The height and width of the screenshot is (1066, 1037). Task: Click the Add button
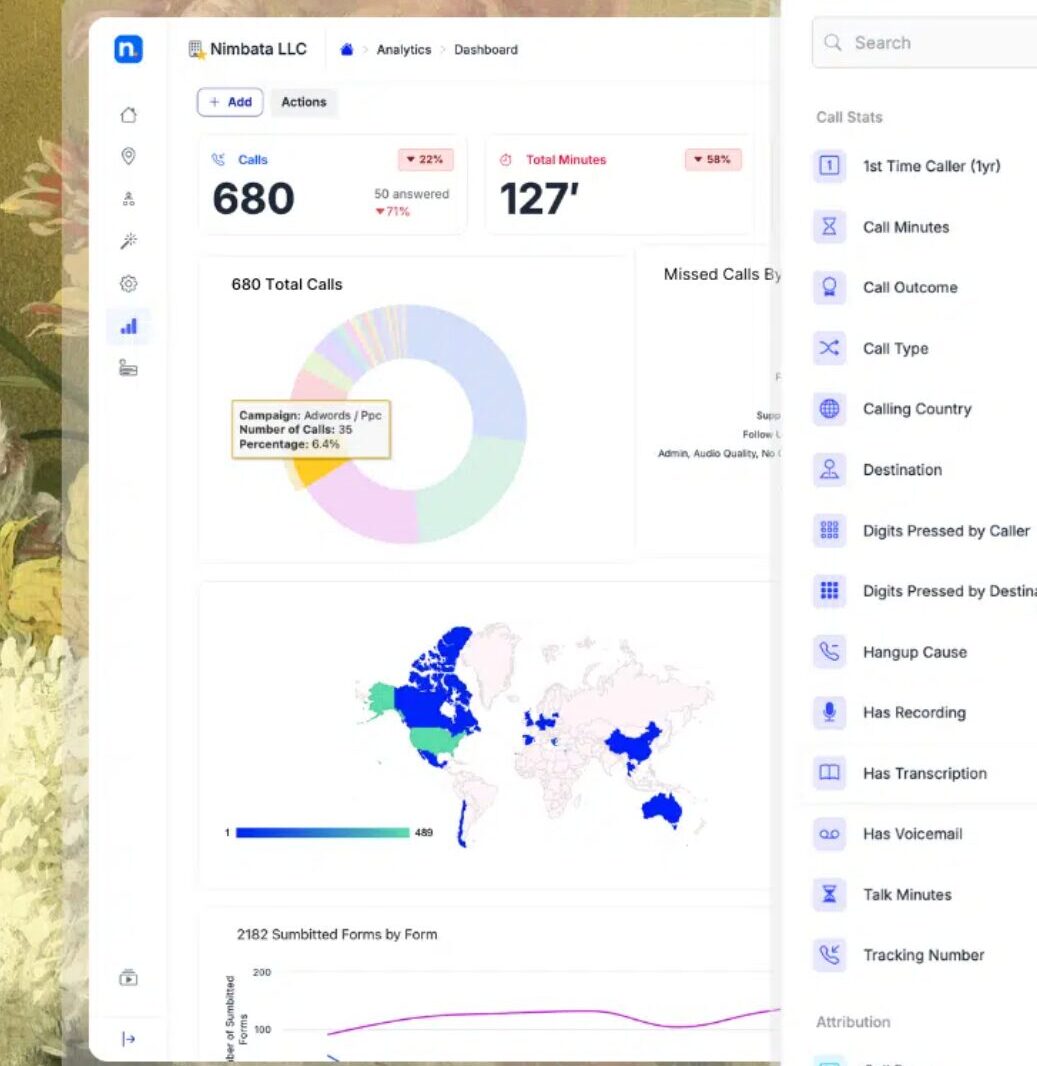pyautogui.click(x=230, y=102)
